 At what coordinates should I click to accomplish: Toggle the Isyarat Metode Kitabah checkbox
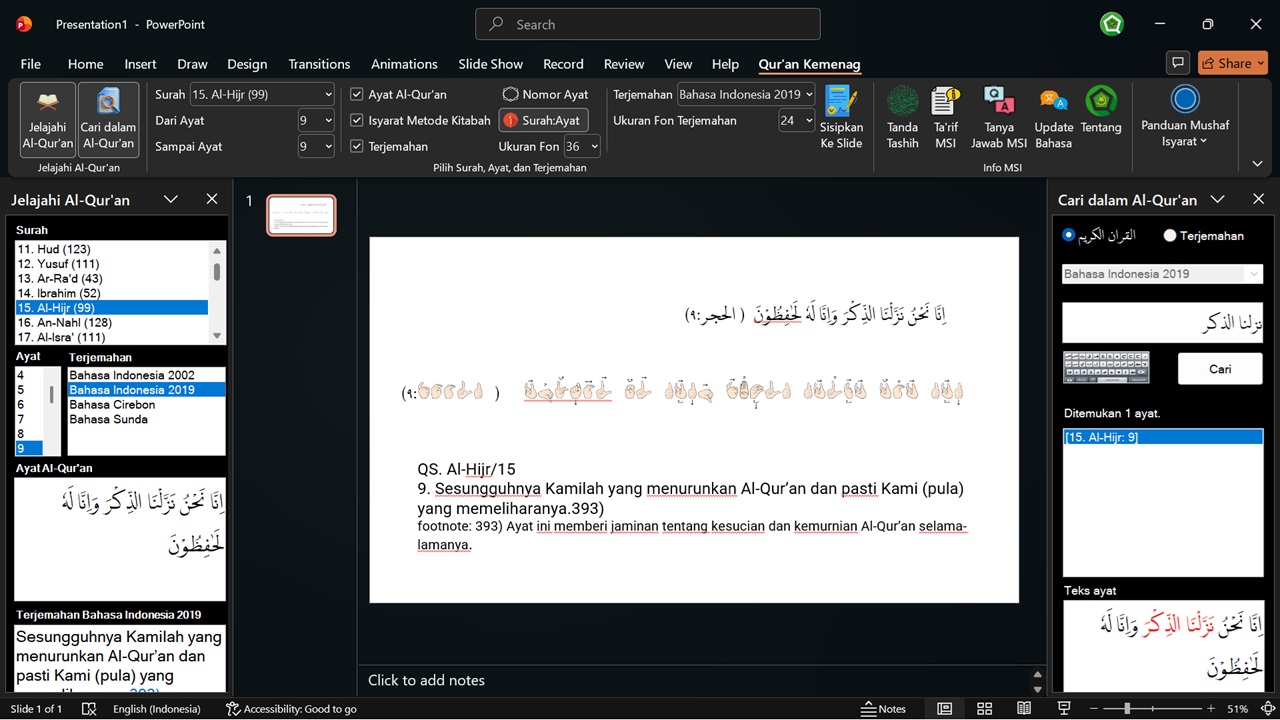coord(356,120)
